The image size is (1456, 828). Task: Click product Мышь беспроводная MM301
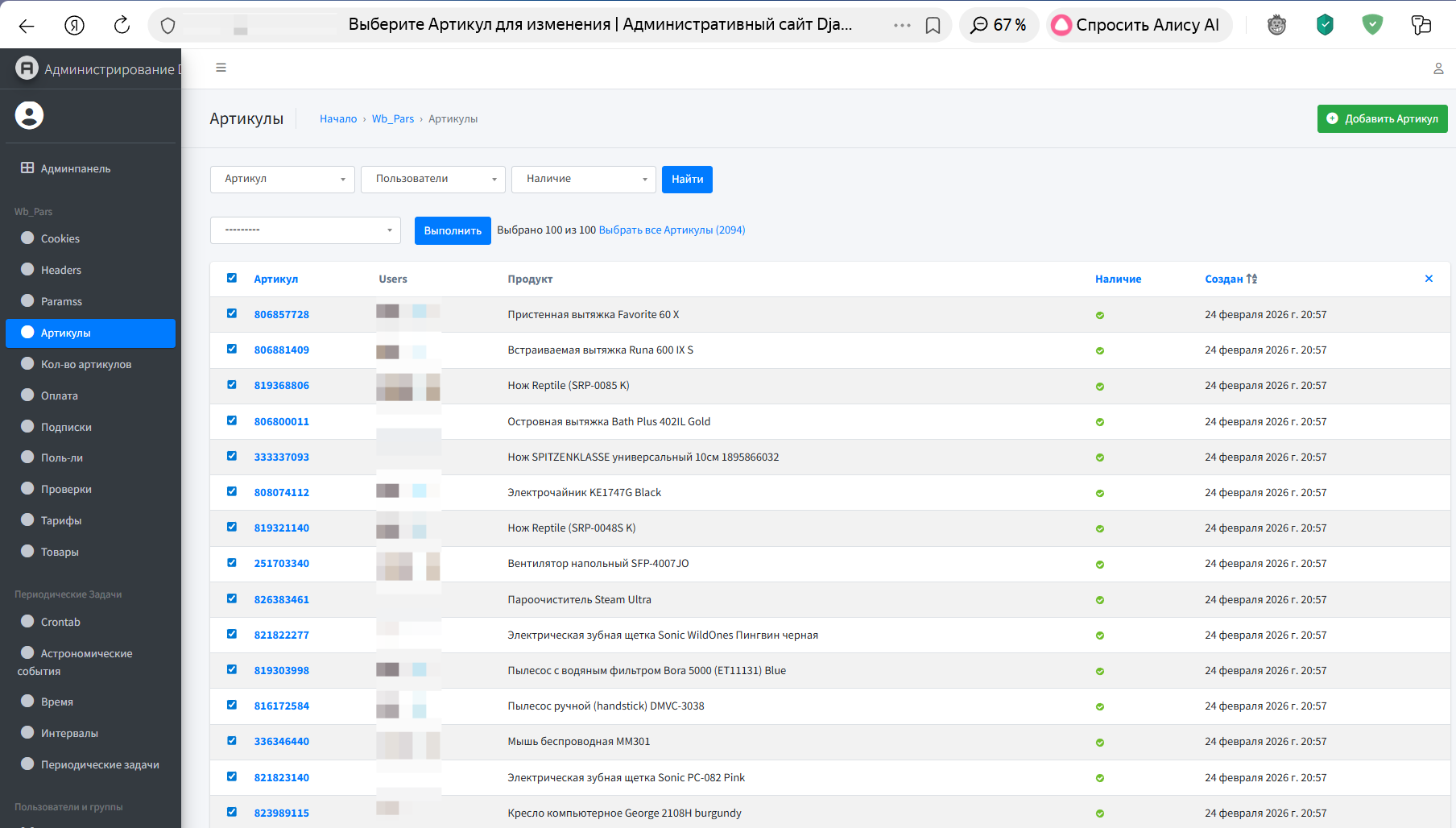click(x=578, y=741)
